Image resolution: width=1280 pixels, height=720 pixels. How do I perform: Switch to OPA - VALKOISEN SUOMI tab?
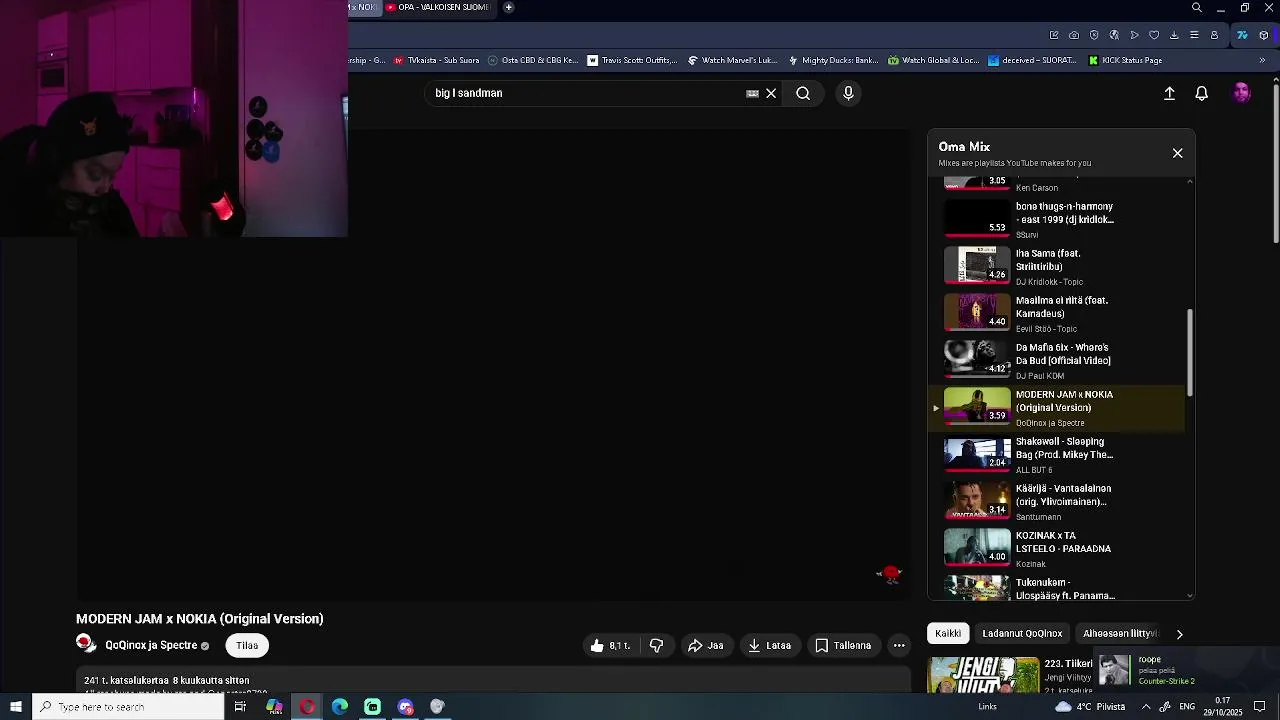(x=438, y=7)
